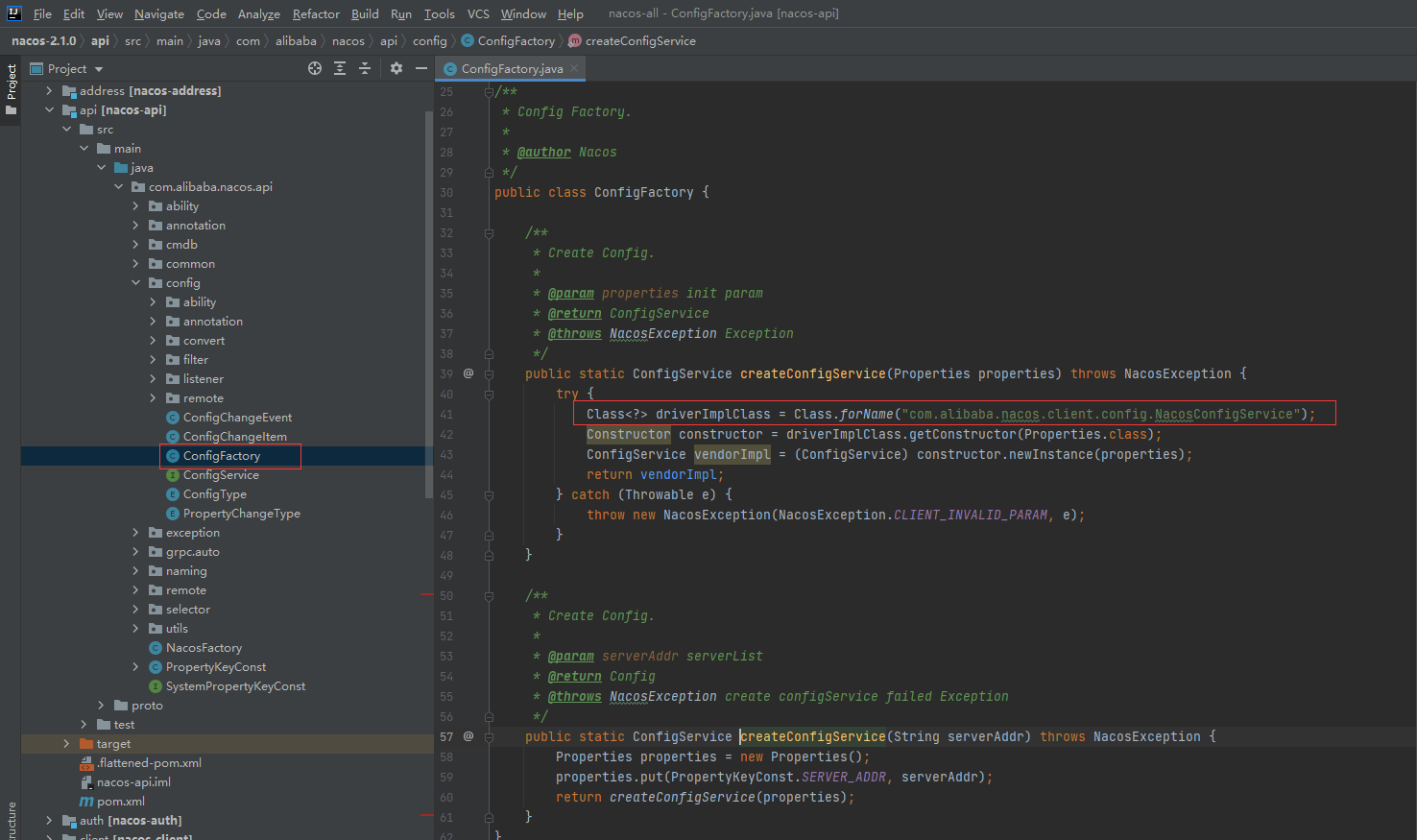Fold the try block at line 40
The height and width of the screenshot is (840, 1417).
[x=489, y=395]
